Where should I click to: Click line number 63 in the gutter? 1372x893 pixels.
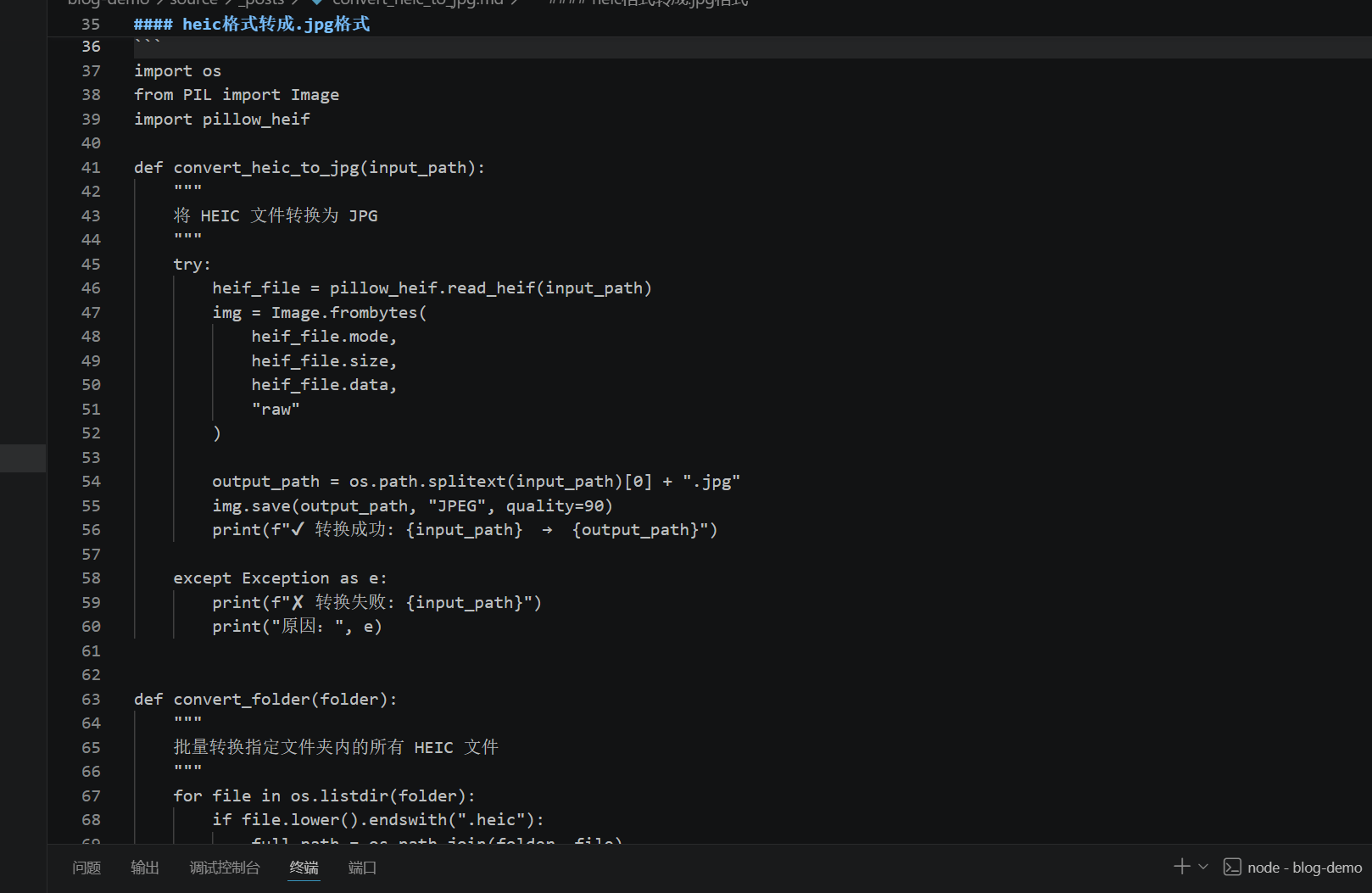[91, 700]
